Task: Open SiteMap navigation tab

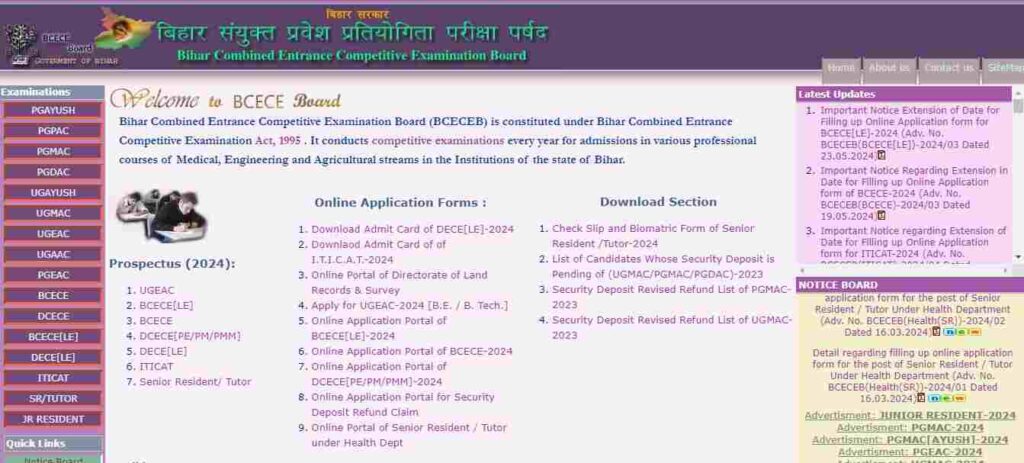Action: pos(1004,68)
